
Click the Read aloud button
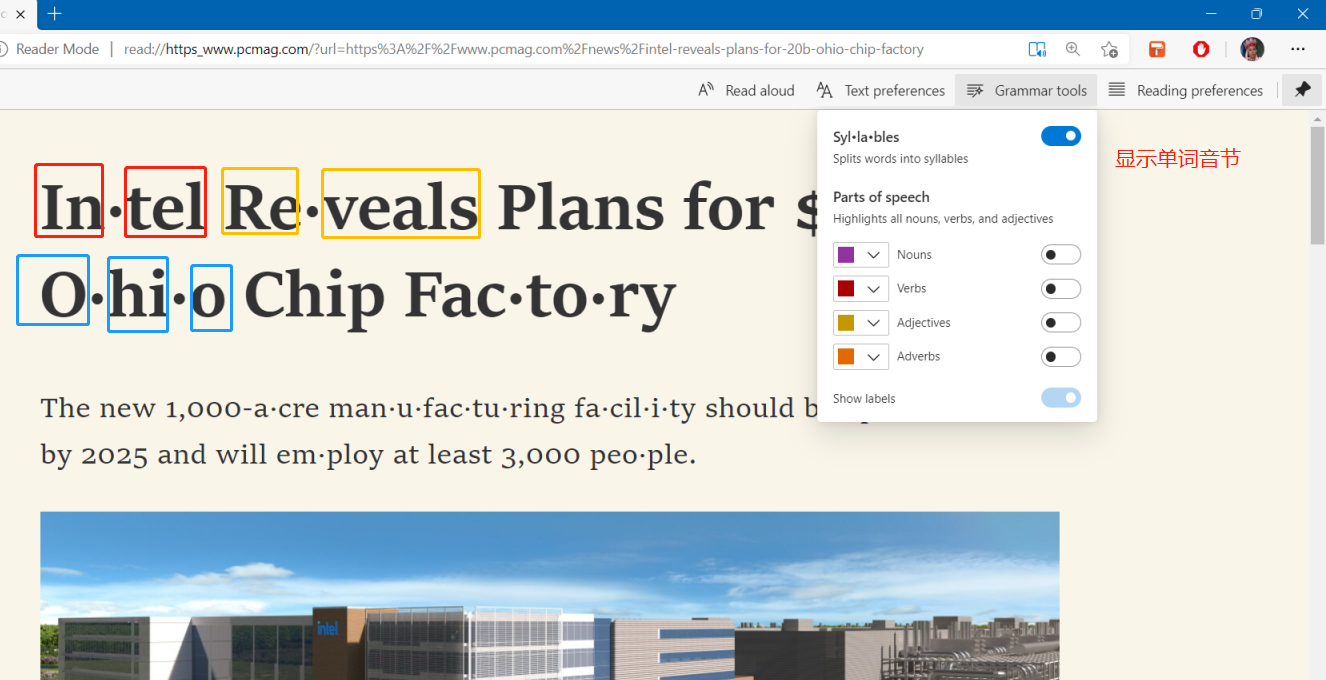point(746,90)
